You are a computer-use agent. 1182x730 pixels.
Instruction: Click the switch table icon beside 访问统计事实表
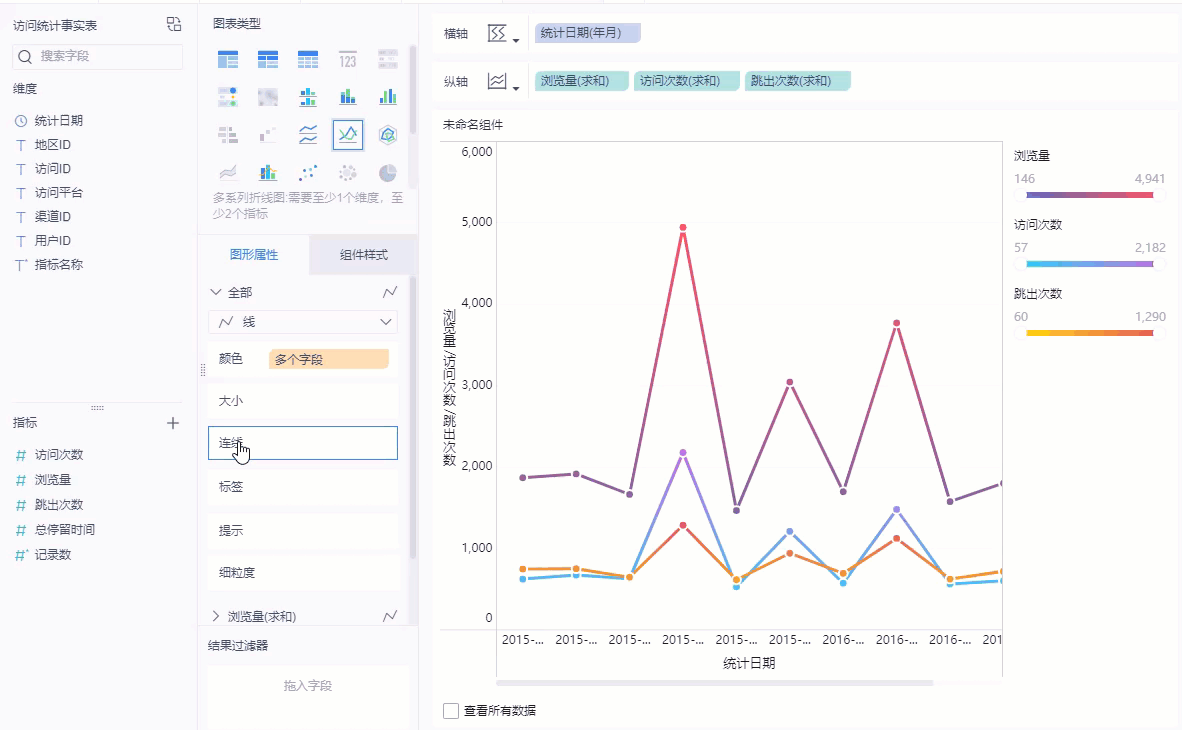tap(174, 25)
